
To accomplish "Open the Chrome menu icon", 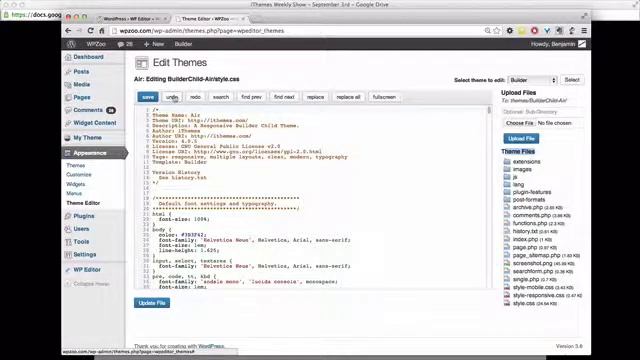I will (x=584, y=31).
